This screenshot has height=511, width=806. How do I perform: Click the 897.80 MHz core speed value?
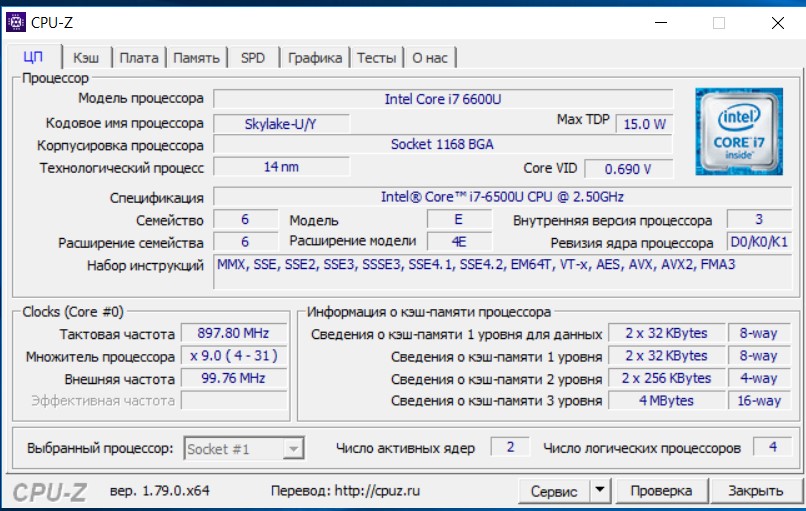coord(233,333)
